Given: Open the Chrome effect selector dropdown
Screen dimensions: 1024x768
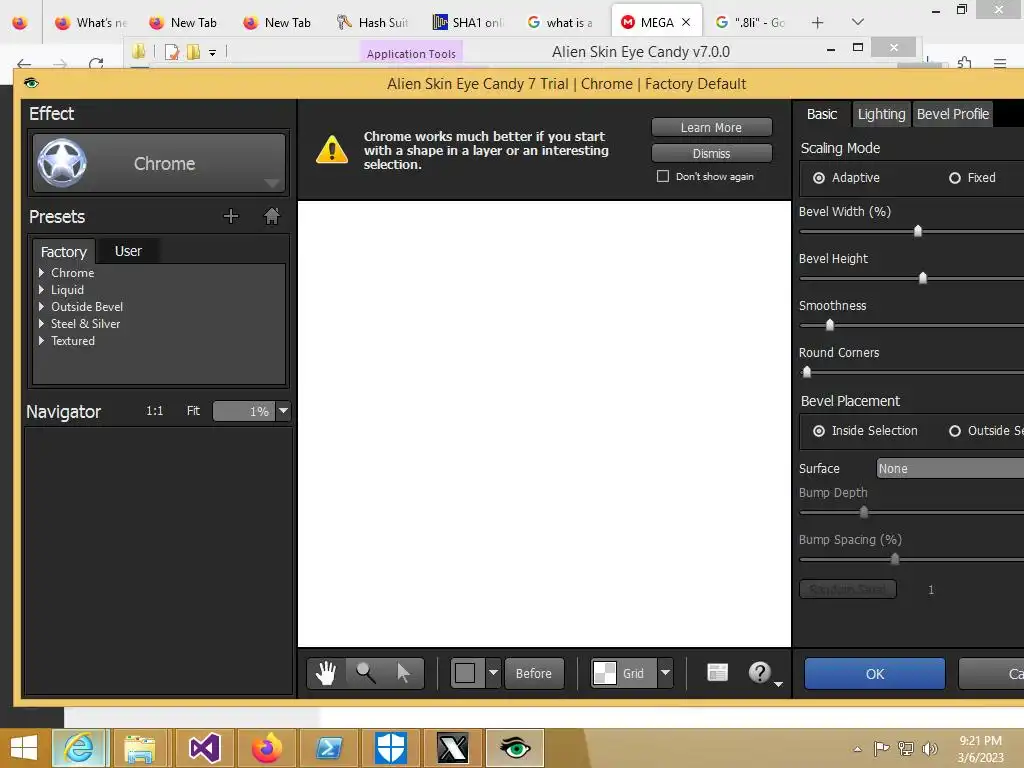Looking at the screenshot, I should pos(159,163).
